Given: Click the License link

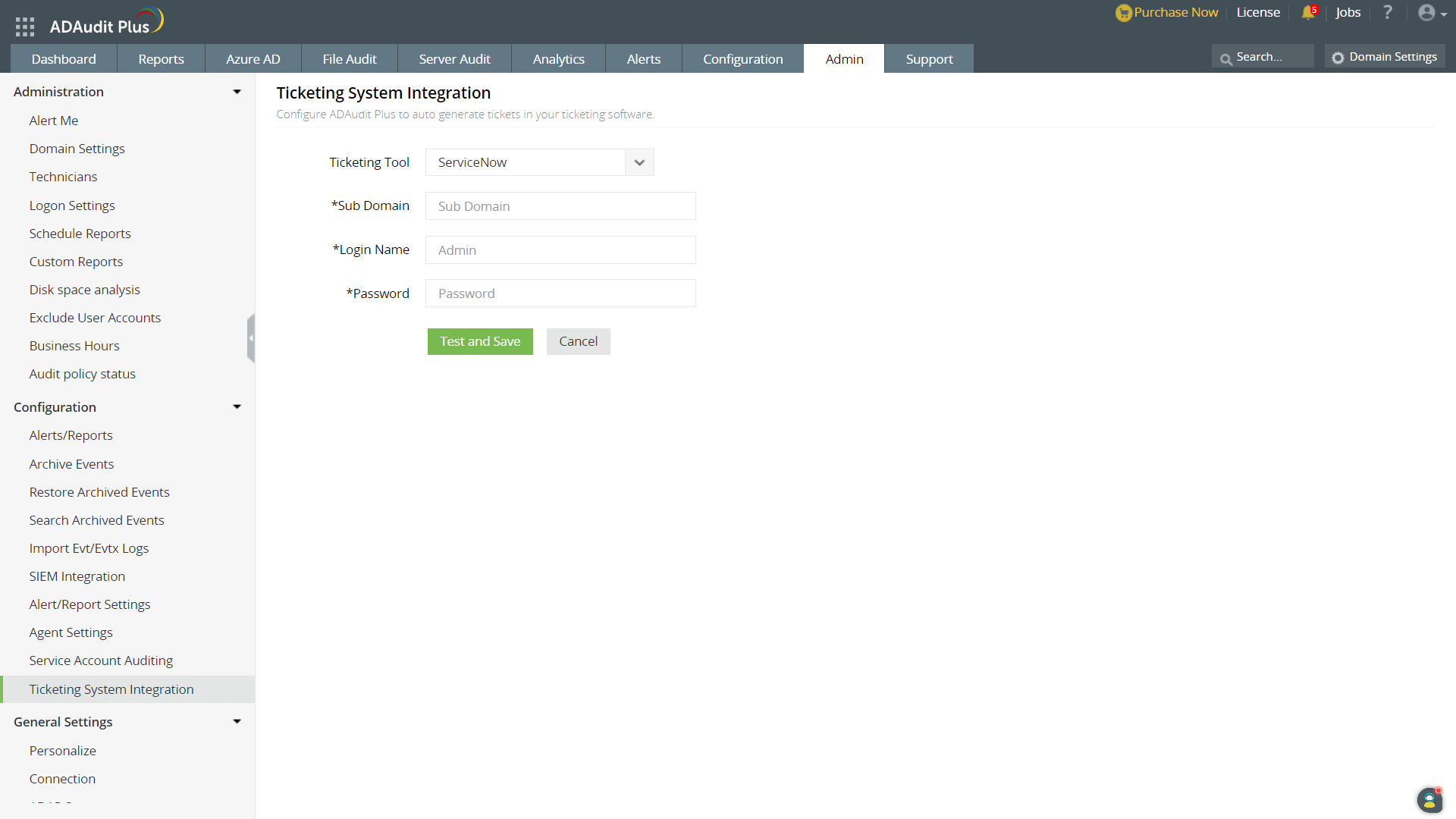Looking at the screenshot, I should [1258, 12].
